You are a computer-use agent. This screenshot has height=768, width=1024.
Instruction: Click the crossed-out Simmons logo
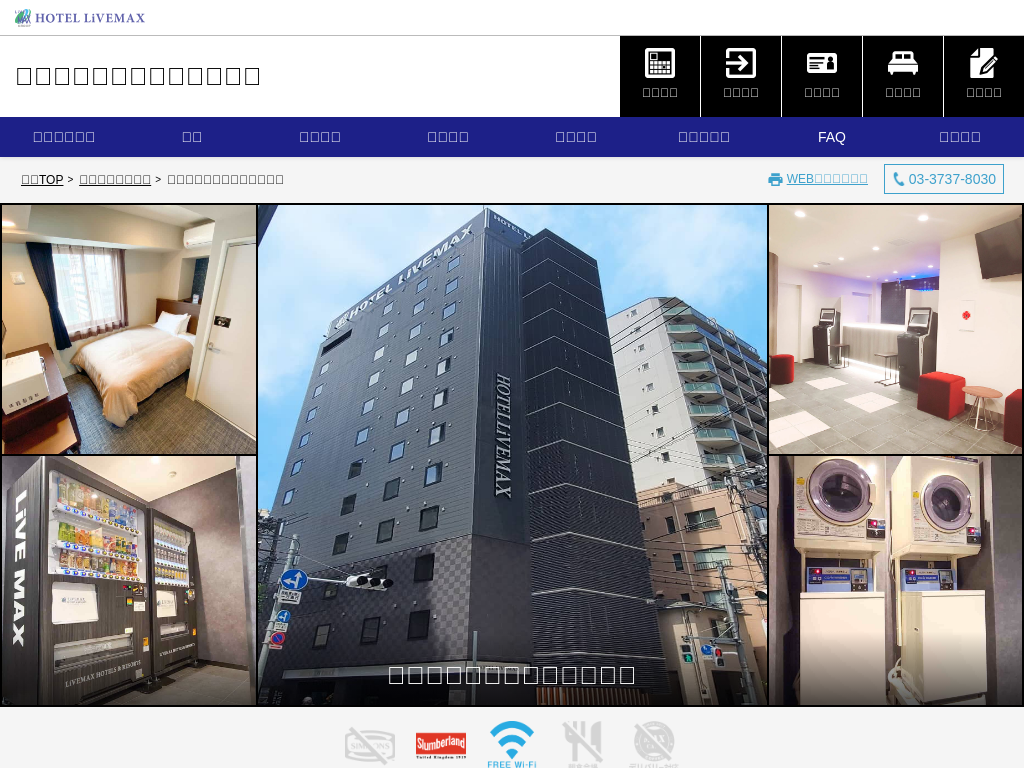click(370, 745)
